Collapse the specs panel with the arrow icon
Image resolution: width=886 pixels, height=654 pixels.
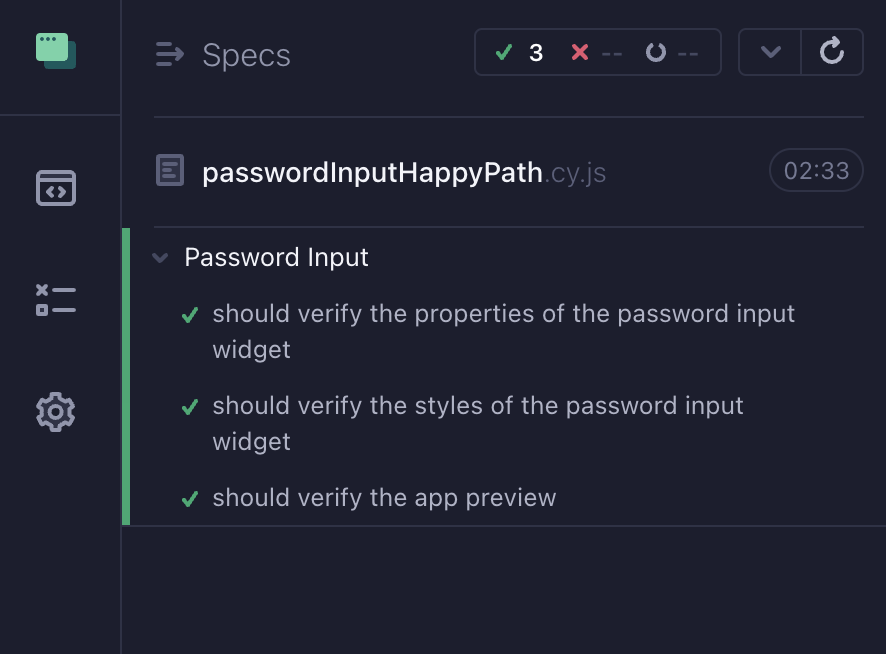point(168,53)
